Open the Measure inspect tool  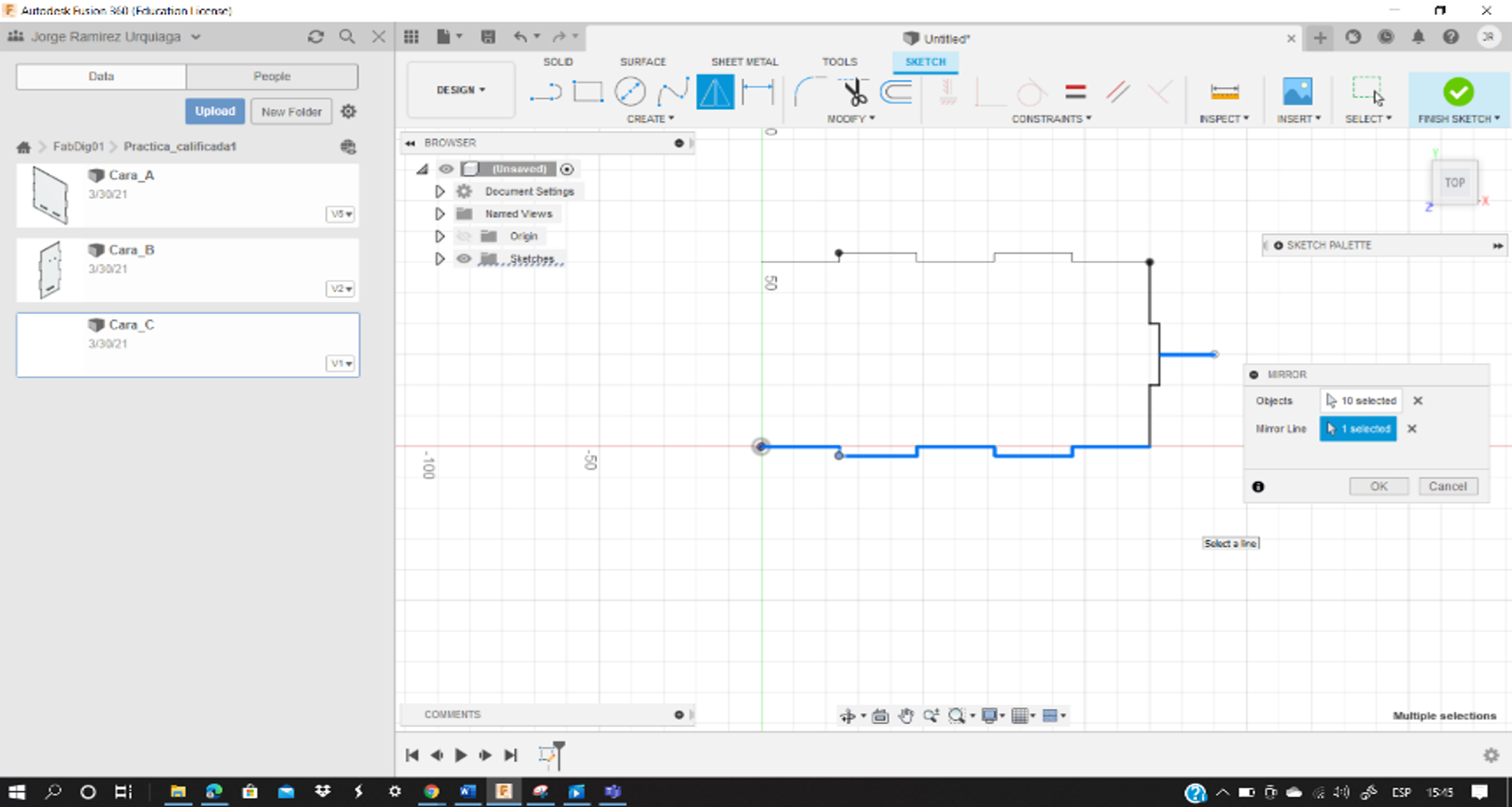click(x=1224, y=92)
